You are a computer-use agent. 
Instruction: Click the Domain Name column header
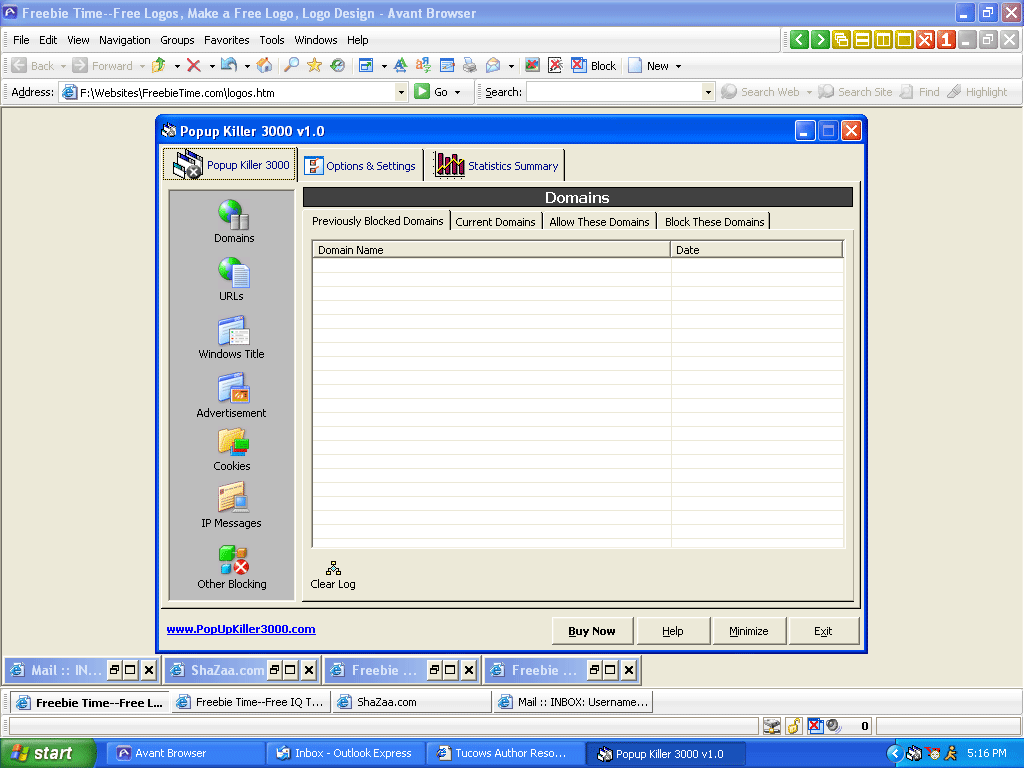[491, 249]
